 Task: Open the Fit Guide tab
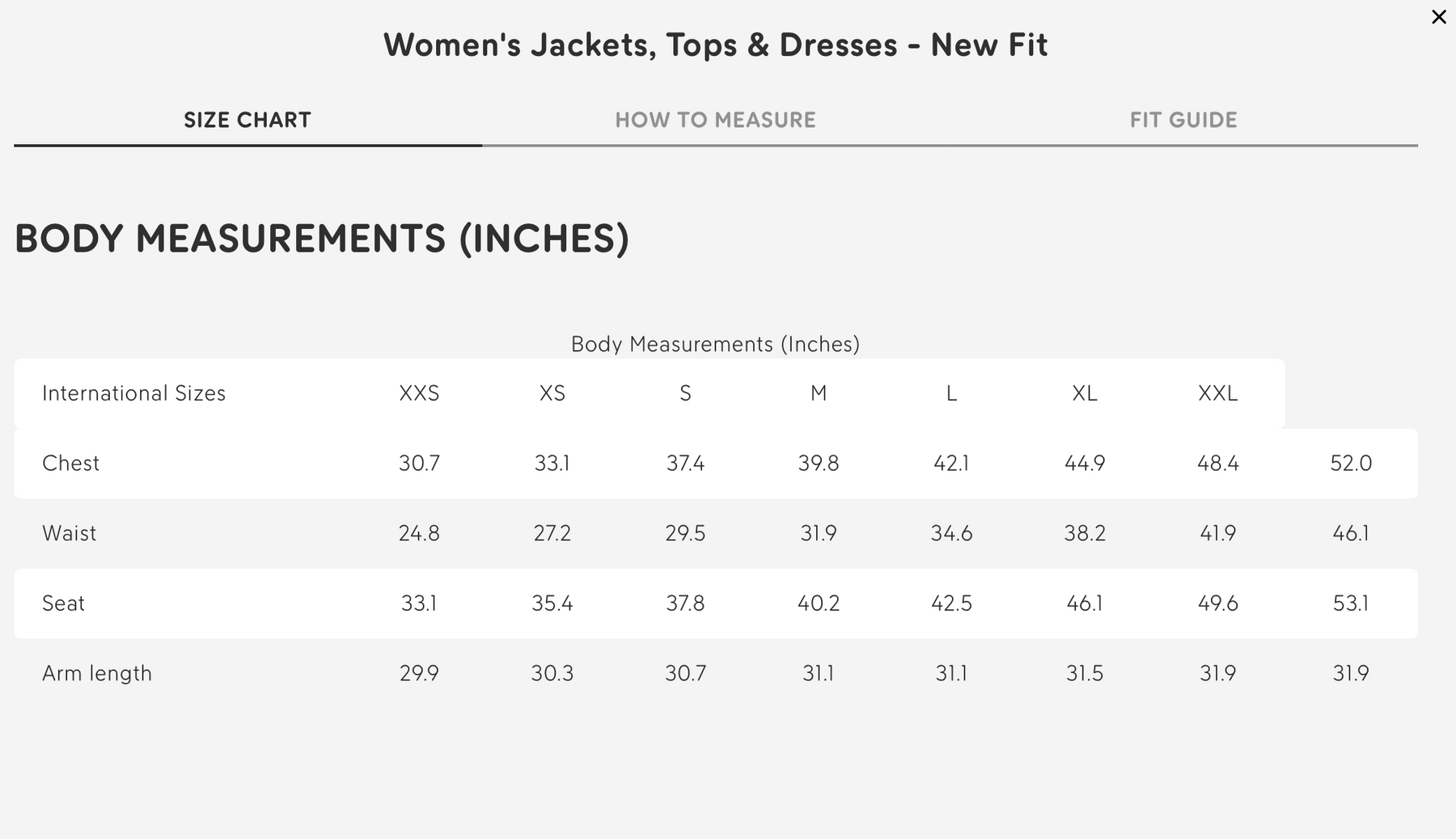1183,120
